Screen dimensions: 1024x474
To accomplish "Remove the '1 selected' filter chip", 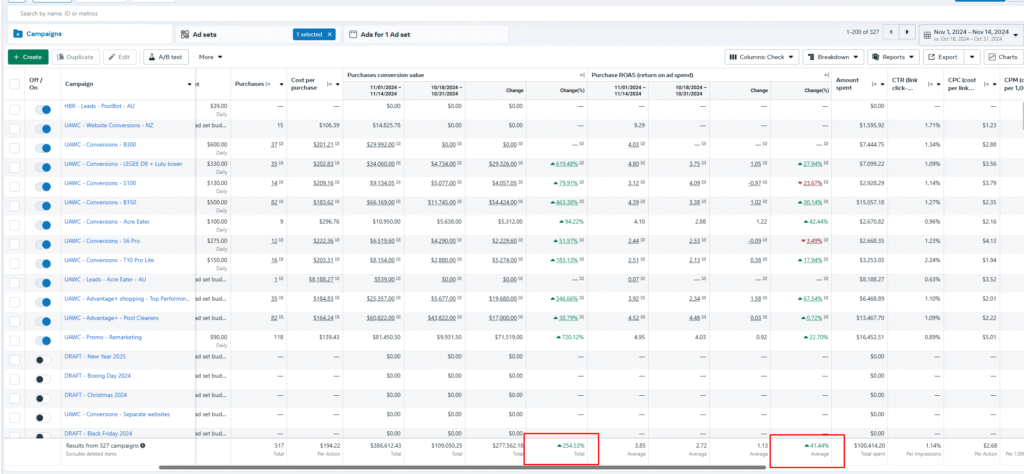I will pos(332,34).
